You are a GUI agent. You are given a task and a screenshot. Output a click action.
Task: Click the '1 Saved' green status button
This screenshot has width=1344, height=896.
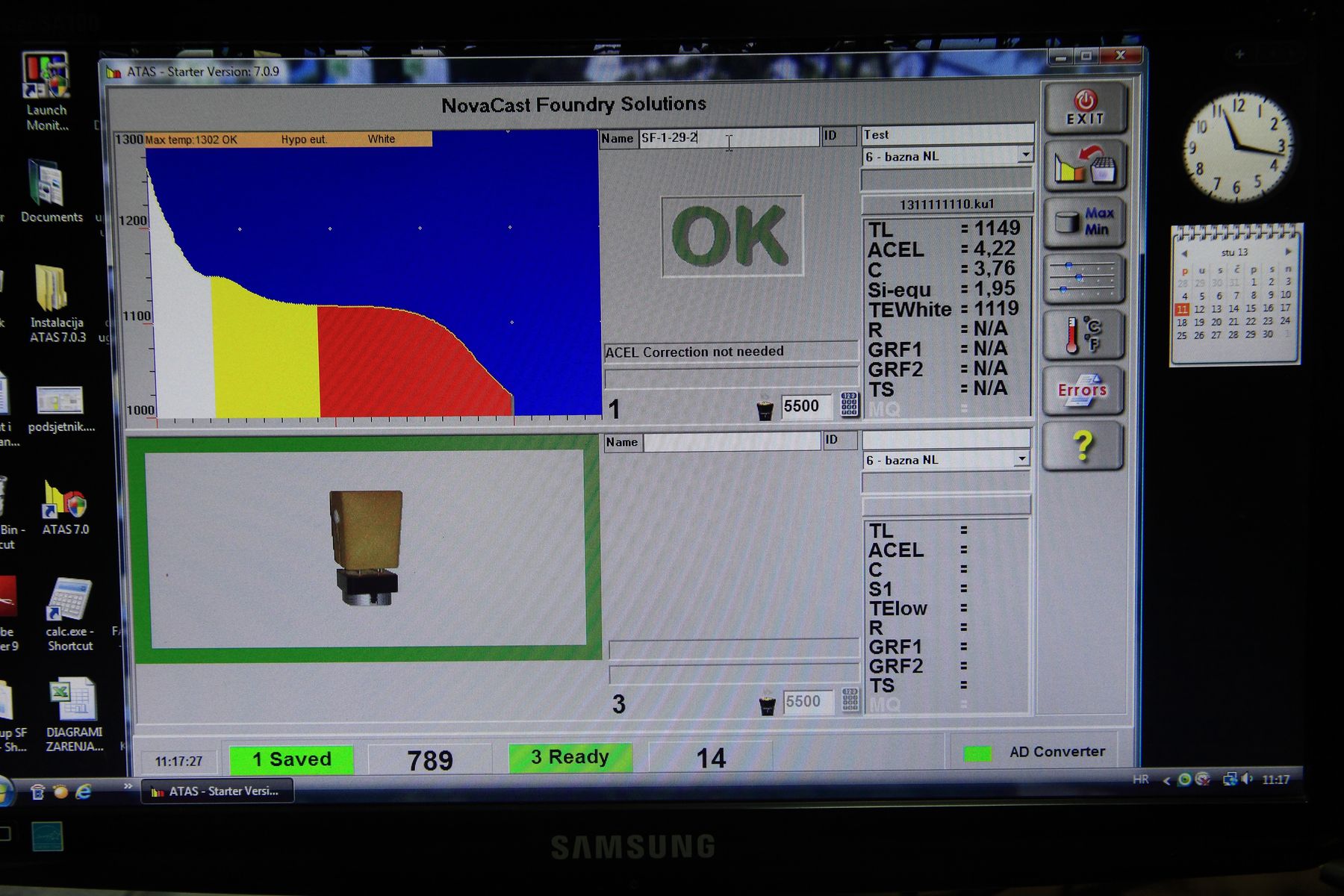click(292, 759)
